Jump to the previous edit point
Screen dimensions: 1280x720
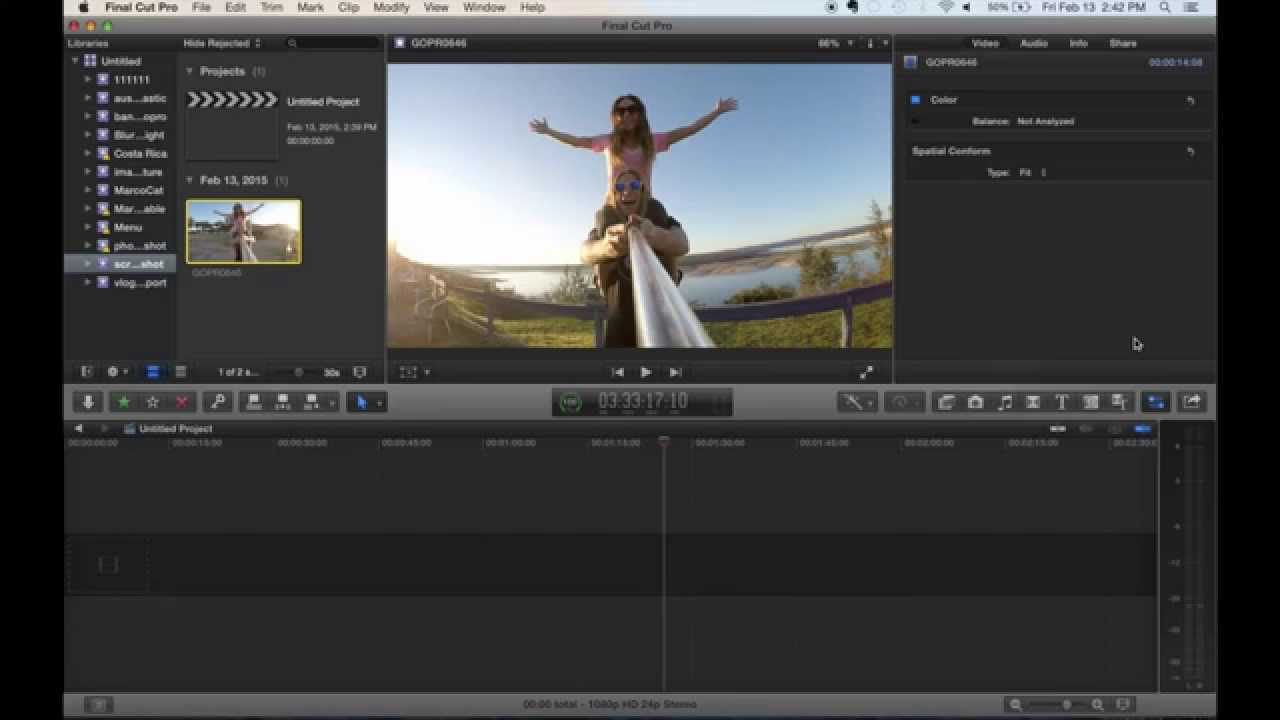point(617,372)
